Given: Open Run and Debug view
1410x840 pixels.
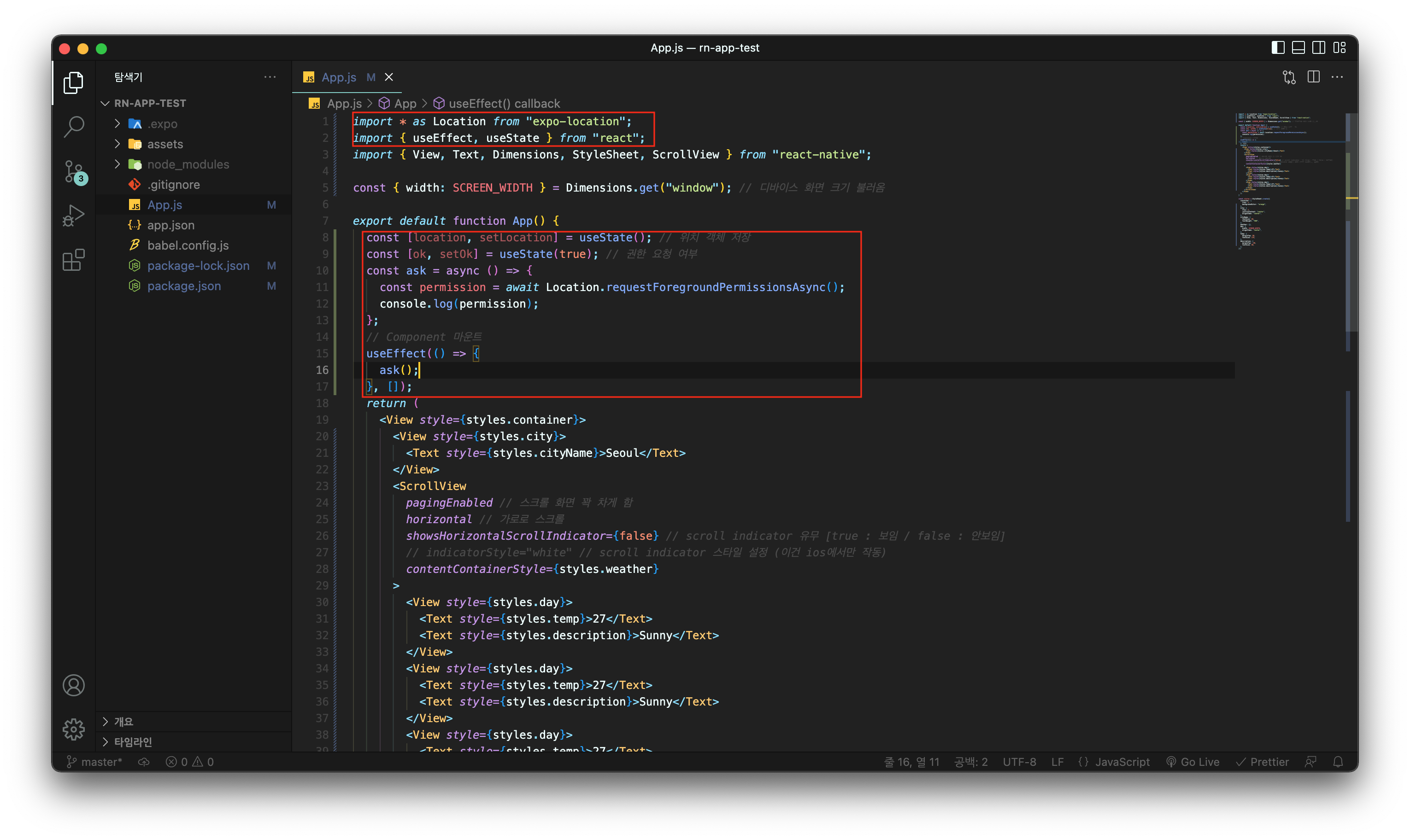Looking at the screenshot, I should (x=74, y=216).
